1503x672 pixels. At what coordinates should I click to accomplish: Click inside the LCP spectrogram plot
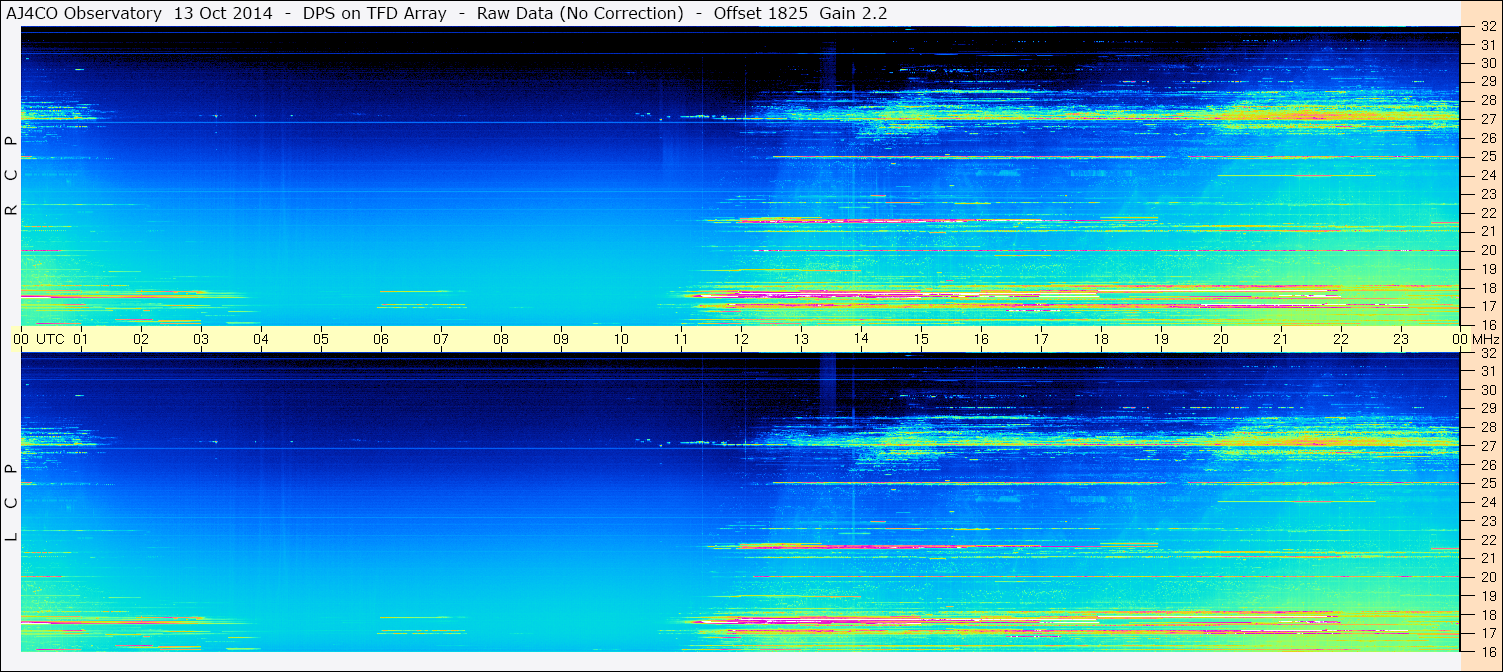(x=741, y=503)
